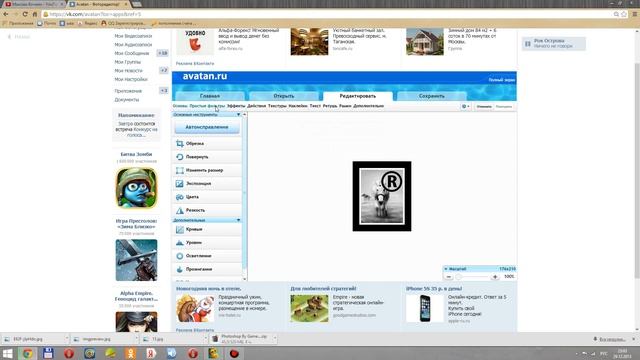Go to the browser home page icon
This screenshot has width=640, height=360.
point(35,14)
